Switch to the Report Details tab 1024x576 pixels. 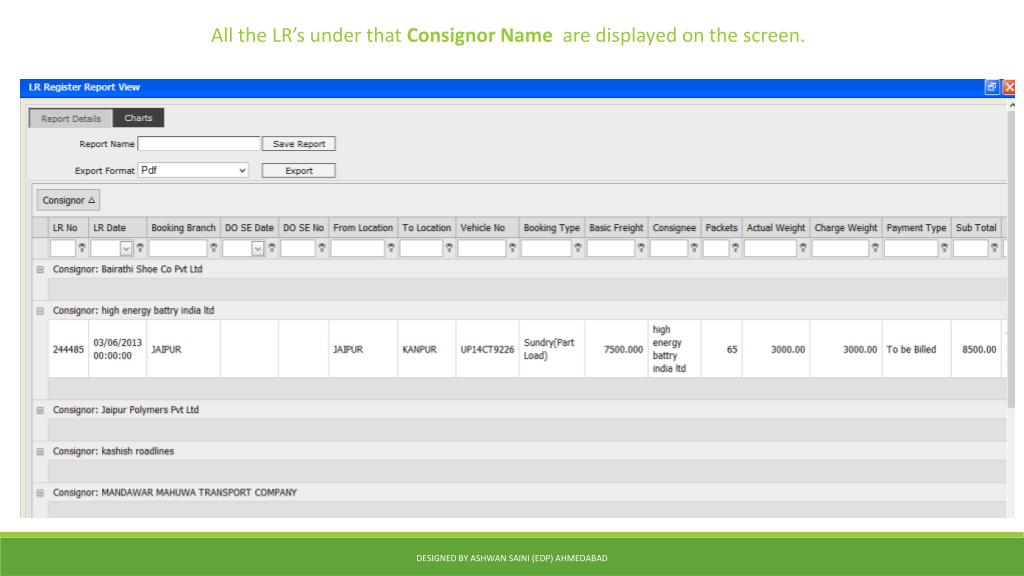click(x=71, y=118)
